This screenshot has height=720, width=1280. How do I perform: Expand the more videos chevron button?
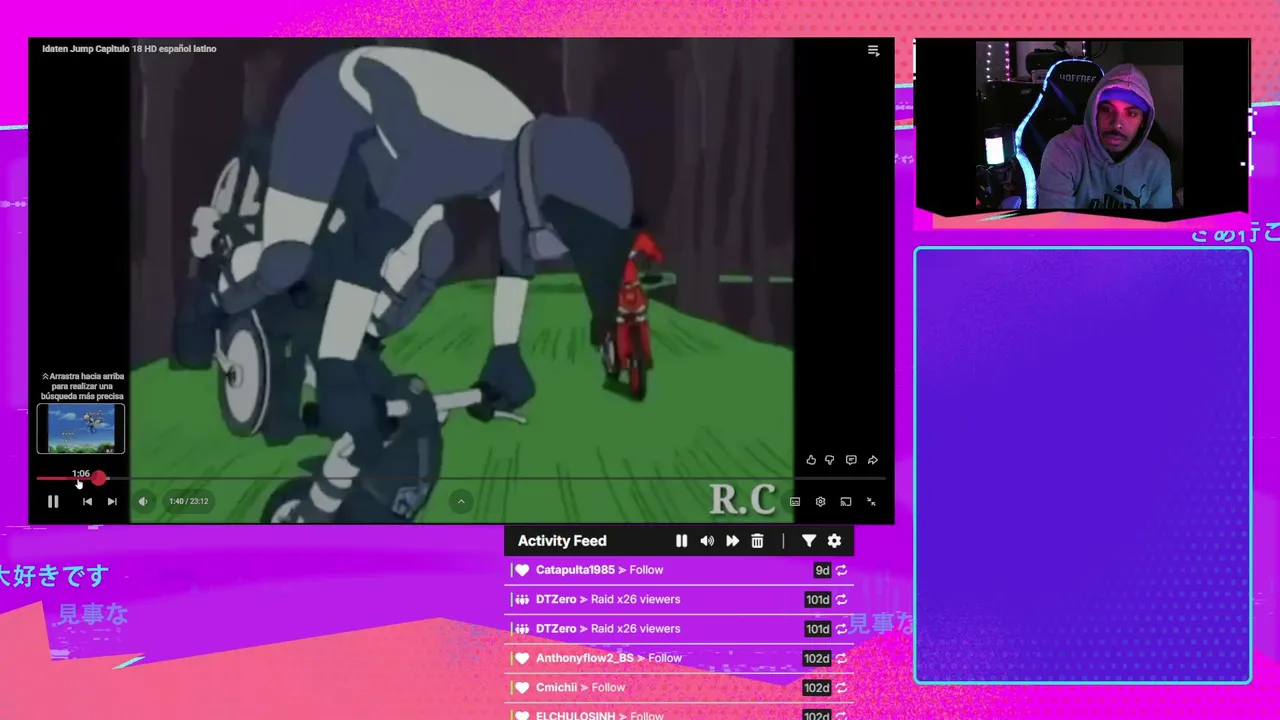[x=461, y=501]
